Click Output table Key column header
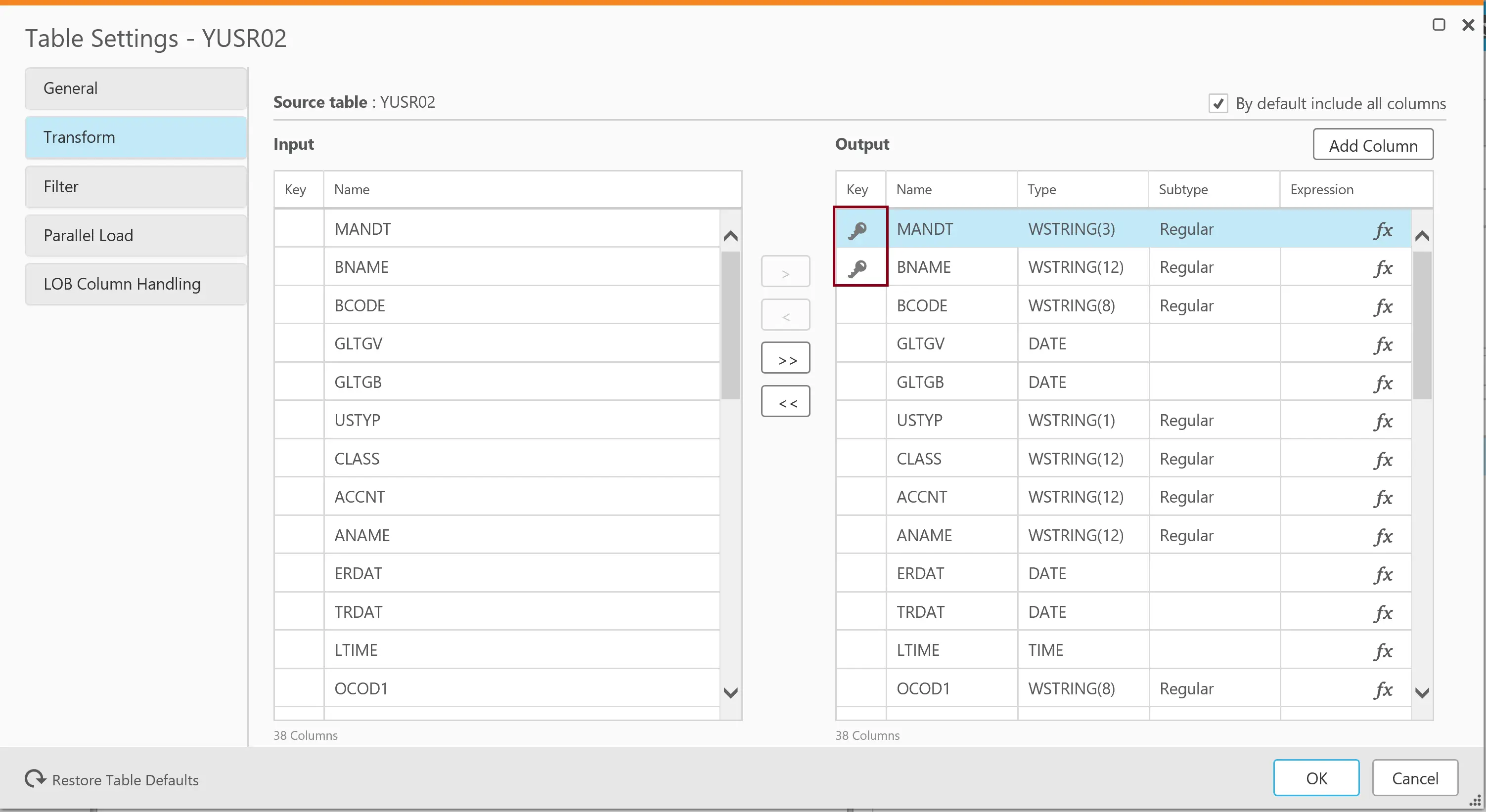The height and width of the screenshot is (812, 1486). pyautogui.click(x=860, y=190)
